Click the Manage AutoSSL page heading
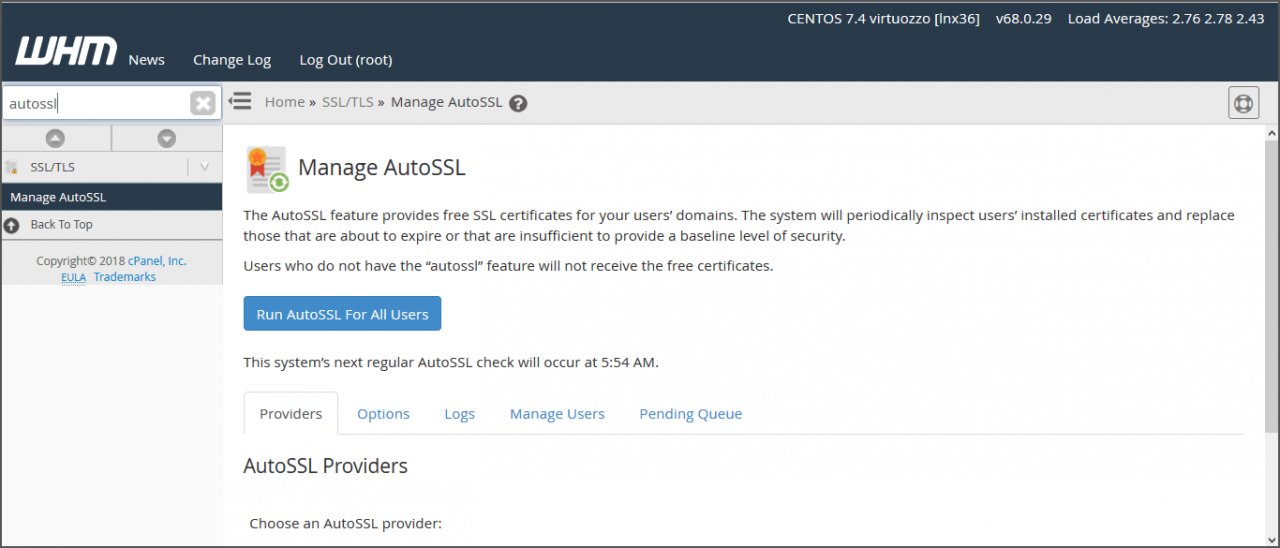 tap(382, 167)
